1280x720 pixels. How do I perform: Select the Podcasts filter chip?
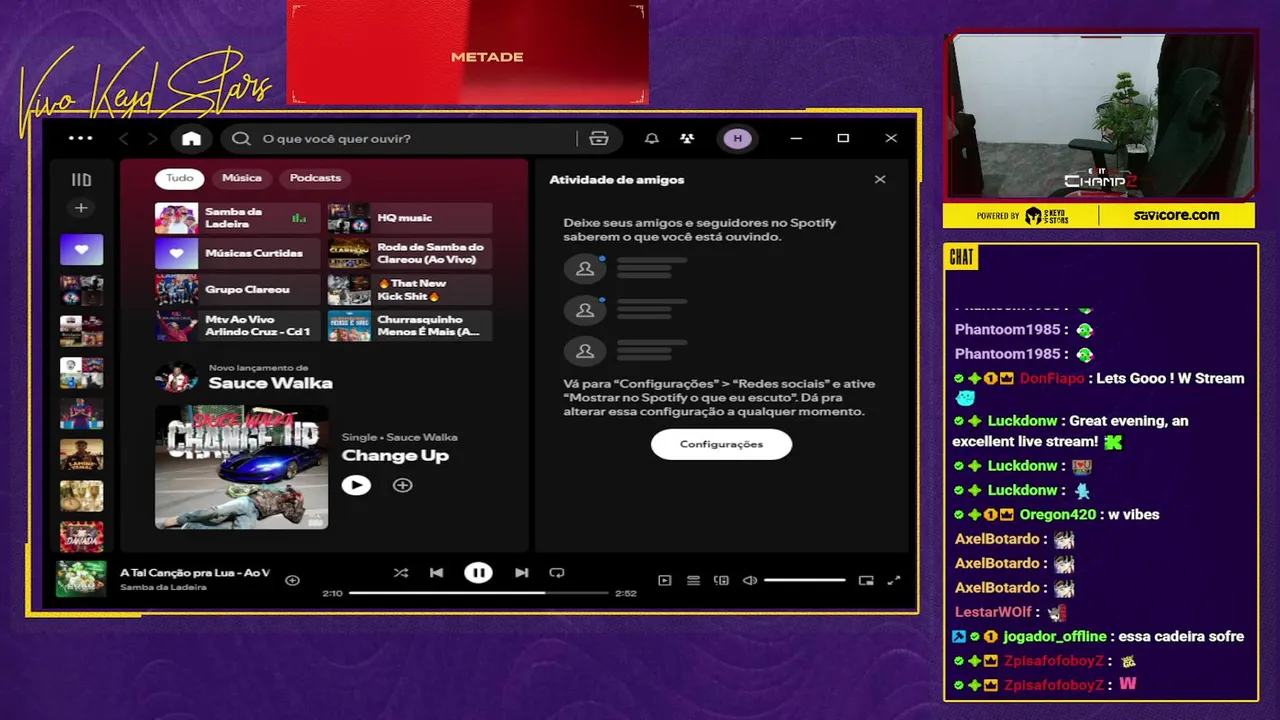315,178
